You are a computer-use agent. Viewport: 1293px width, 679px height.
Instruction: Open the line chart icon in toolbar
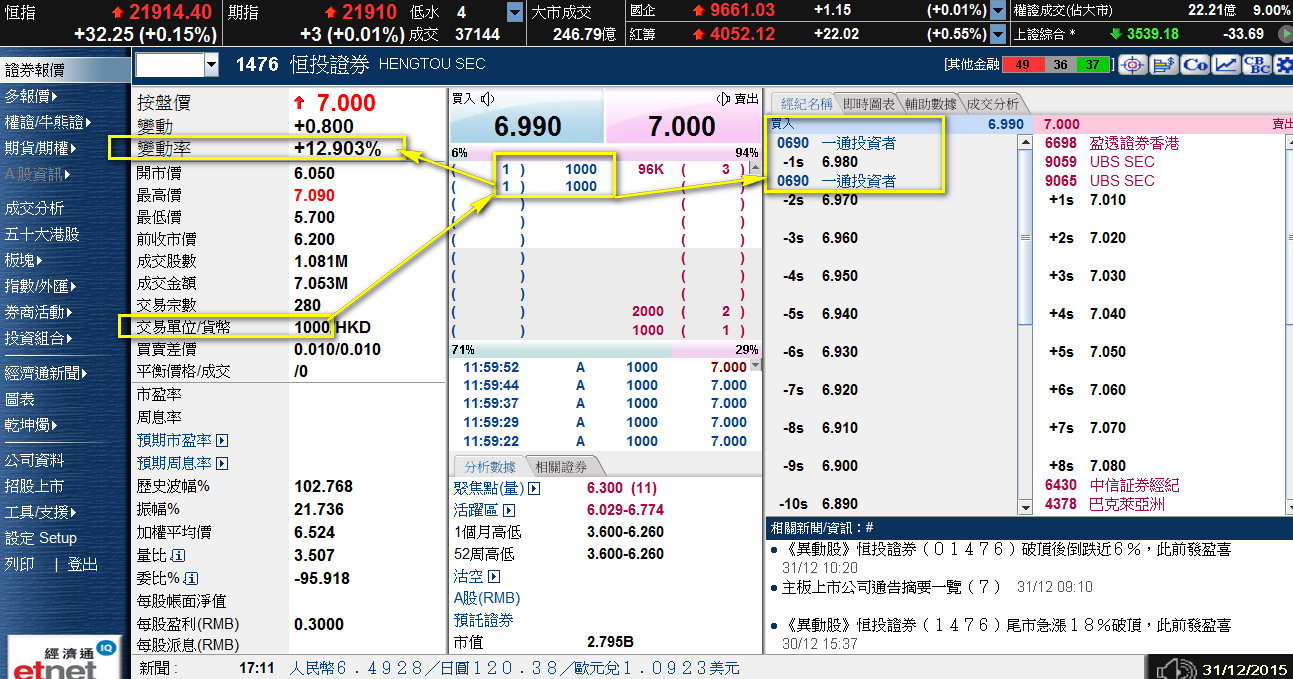click(1225, 65)
